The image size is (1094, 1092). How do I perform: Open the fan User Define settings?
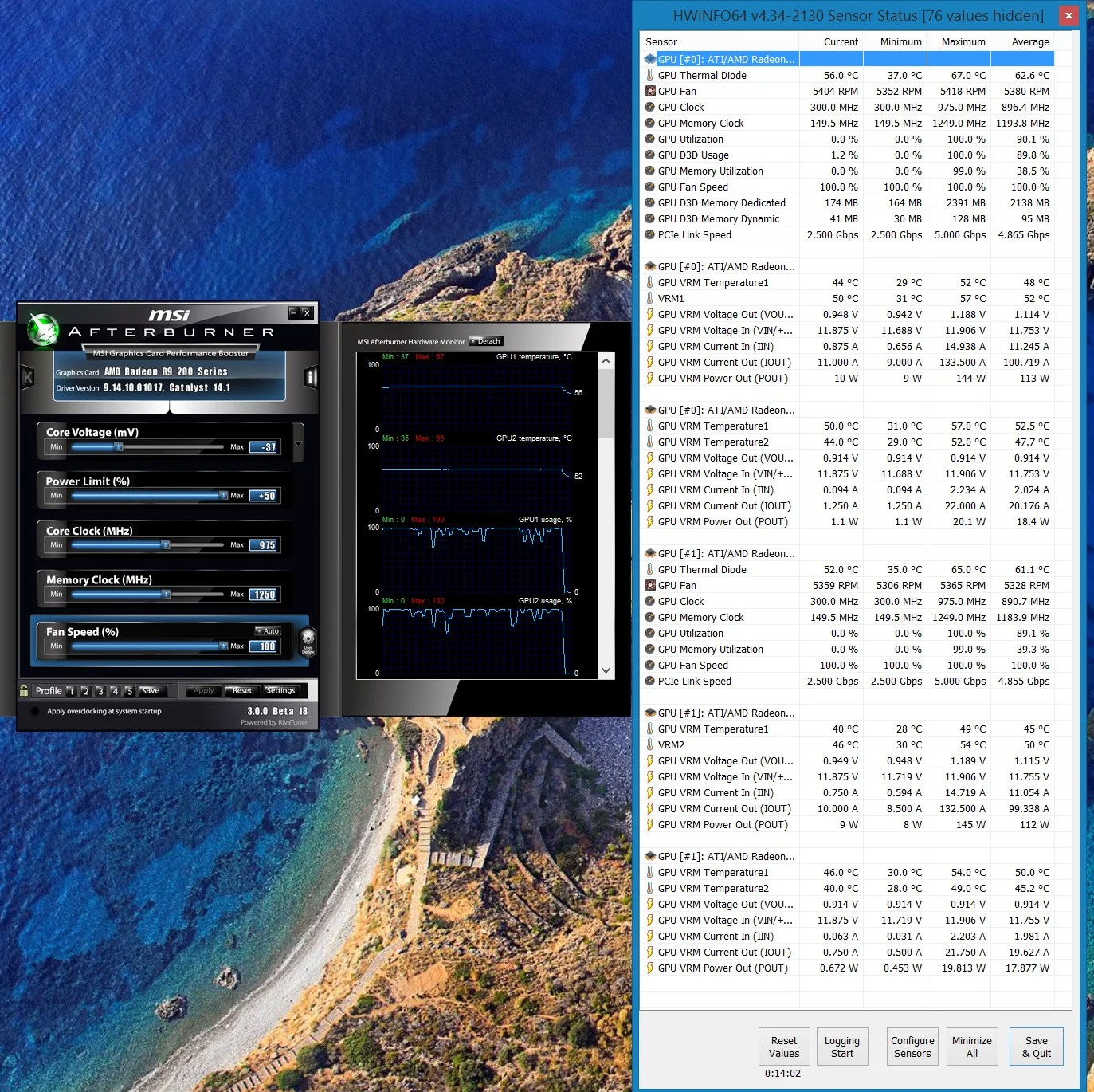click(308, 642)
